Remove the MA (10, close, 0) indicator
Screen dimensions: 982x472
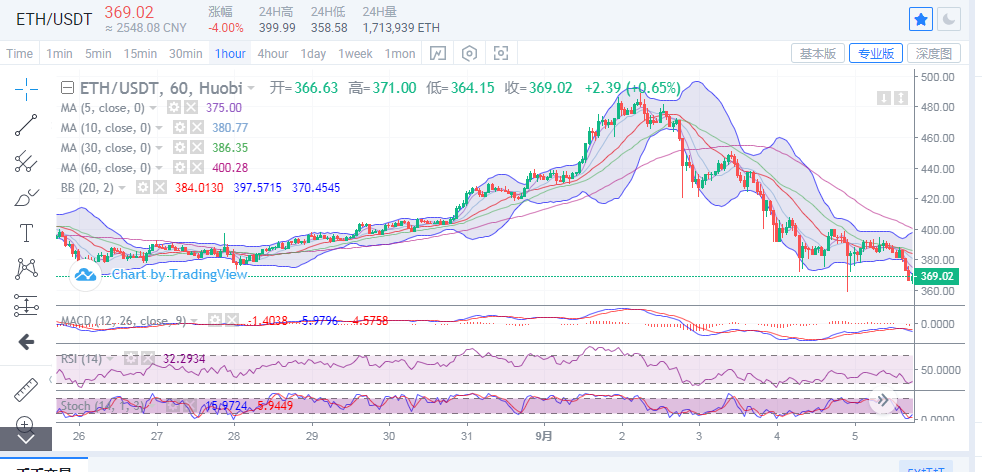197,128
